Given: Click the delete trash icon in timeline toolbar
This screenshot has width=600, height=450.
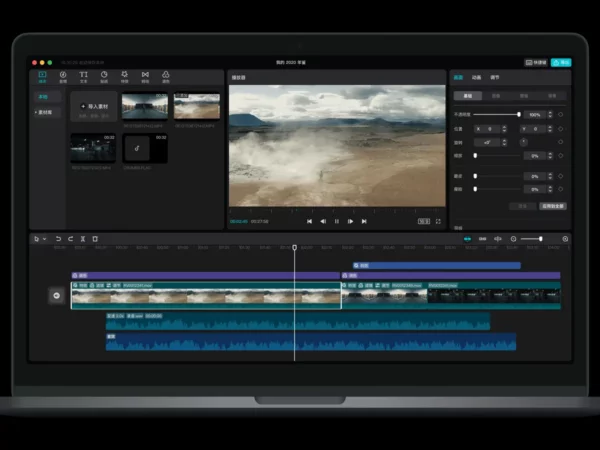Looking at the screenshot, I should [95, 239].
